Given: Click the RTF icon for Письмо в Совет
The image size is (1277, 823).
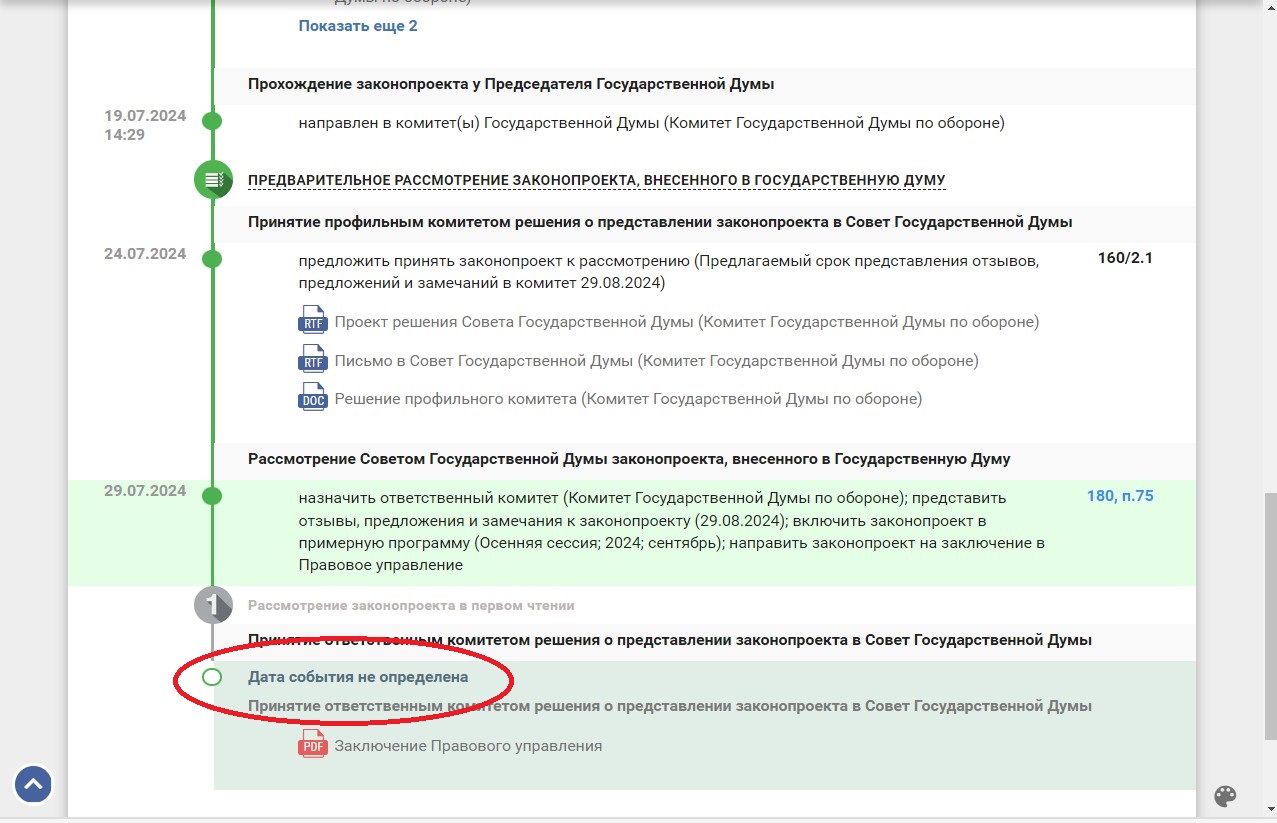Looking at the screenshot, I should 313,358.
